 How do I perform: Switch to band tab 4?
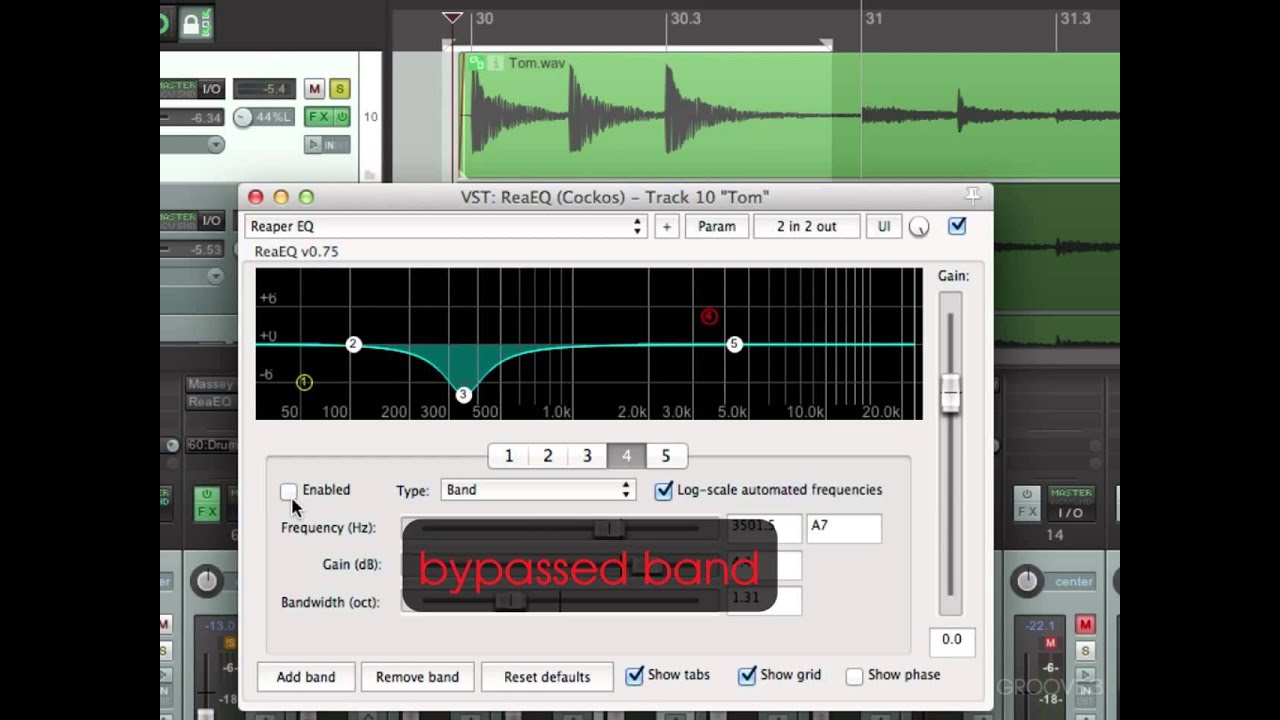(626, 456)
